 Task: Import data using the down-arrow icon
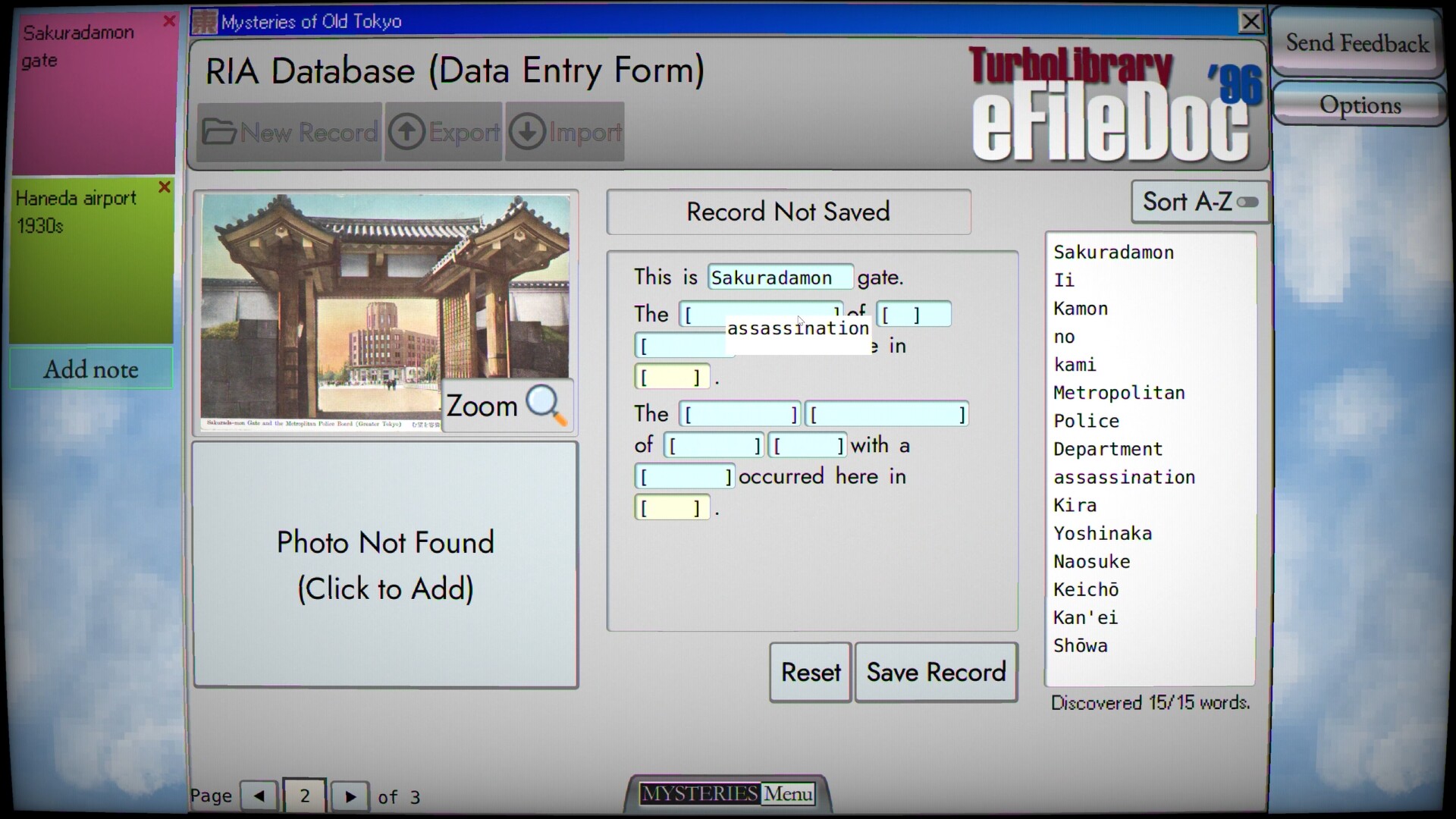[564, 131]
